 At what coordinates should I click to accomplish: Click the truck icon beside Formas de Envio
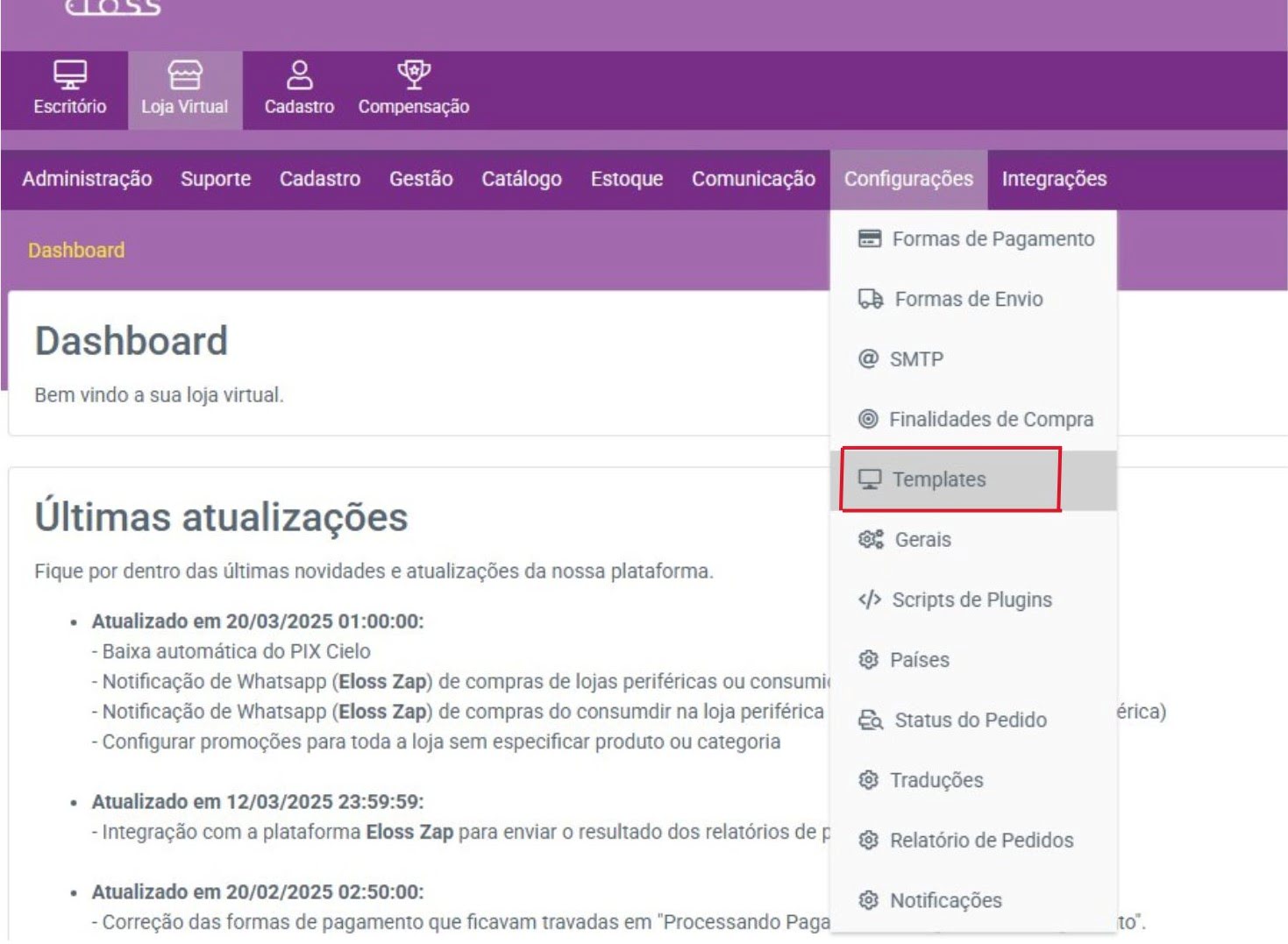click(x=871, y=299)
